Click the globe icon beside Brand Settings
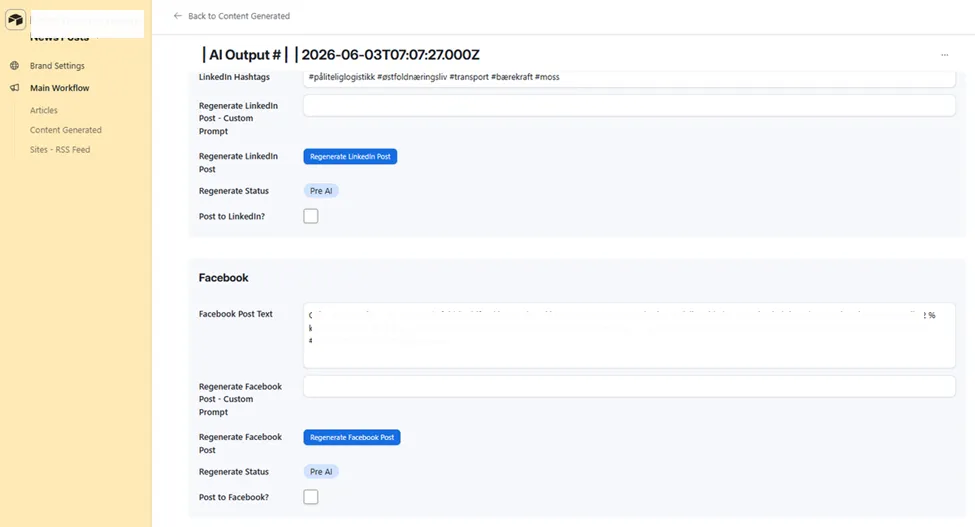The height and width of the screenshot is (527, 975). 14,65
